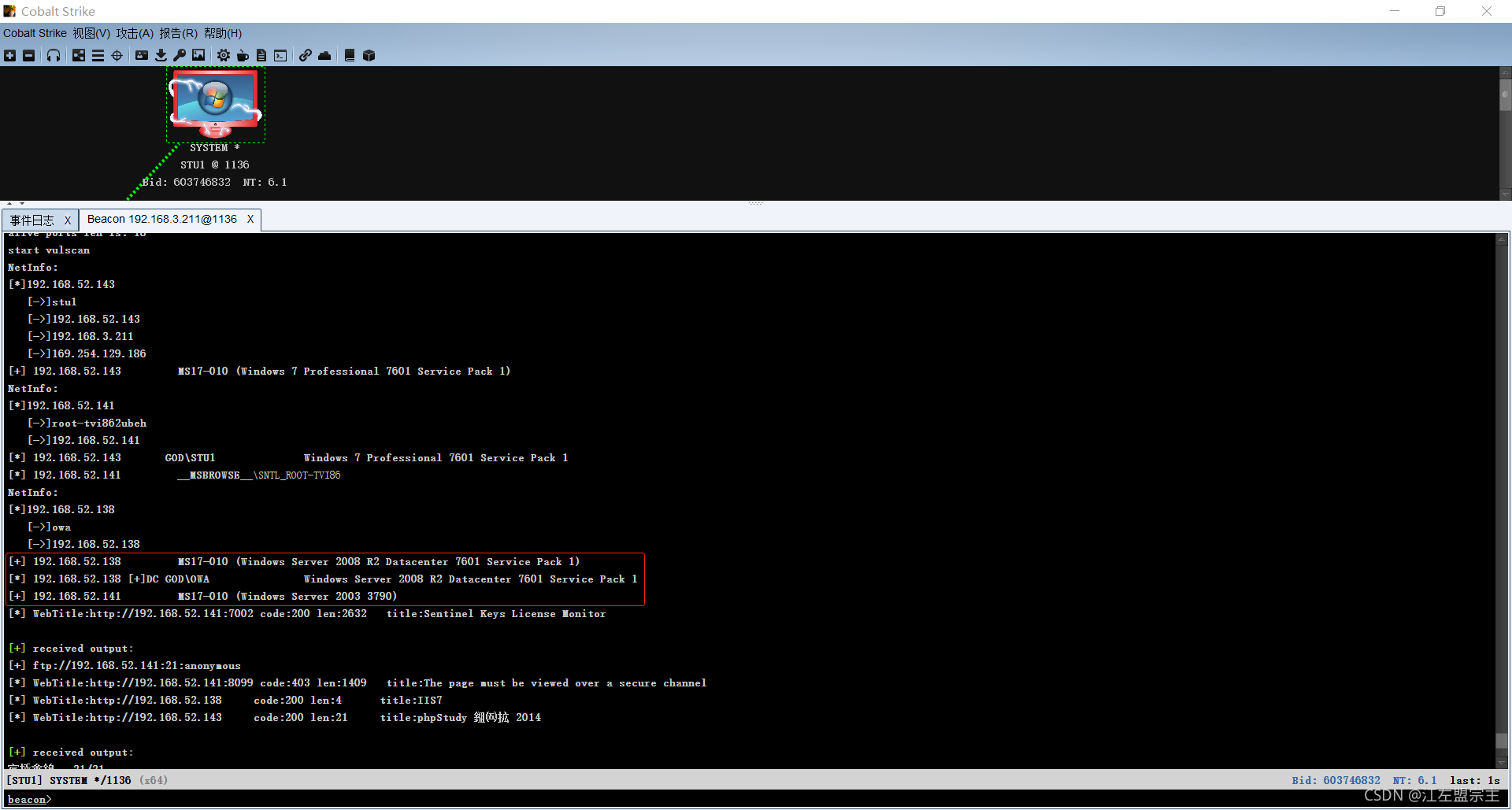This screenshot has width=1512, height=810.
Task: Click the GOD\STU1 Windows 7 Professional line
Action: click(x=288, y=458)
